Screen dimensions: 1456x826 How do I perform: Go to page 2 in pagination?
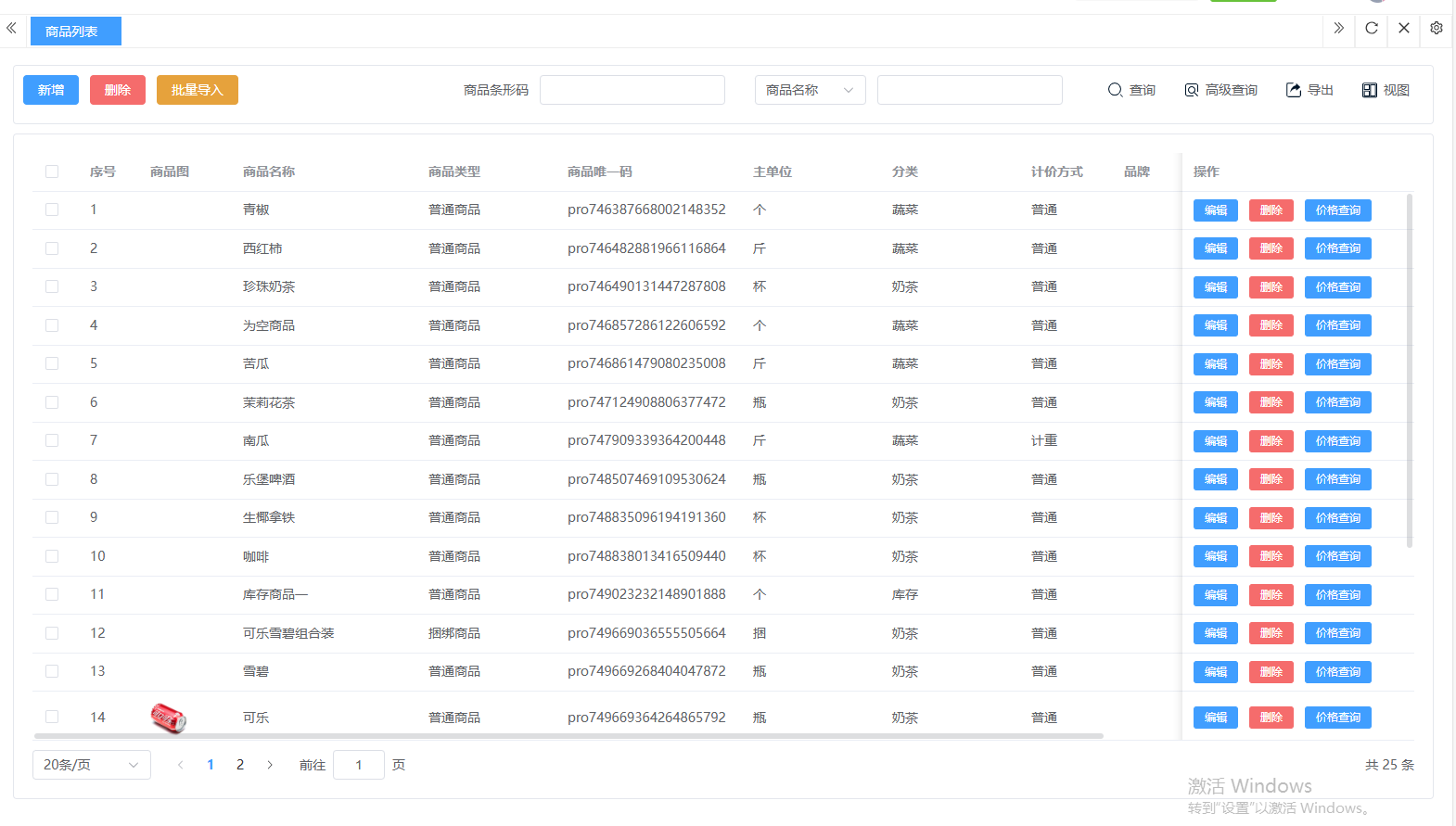pyautogui.click(x=240, y=765)
